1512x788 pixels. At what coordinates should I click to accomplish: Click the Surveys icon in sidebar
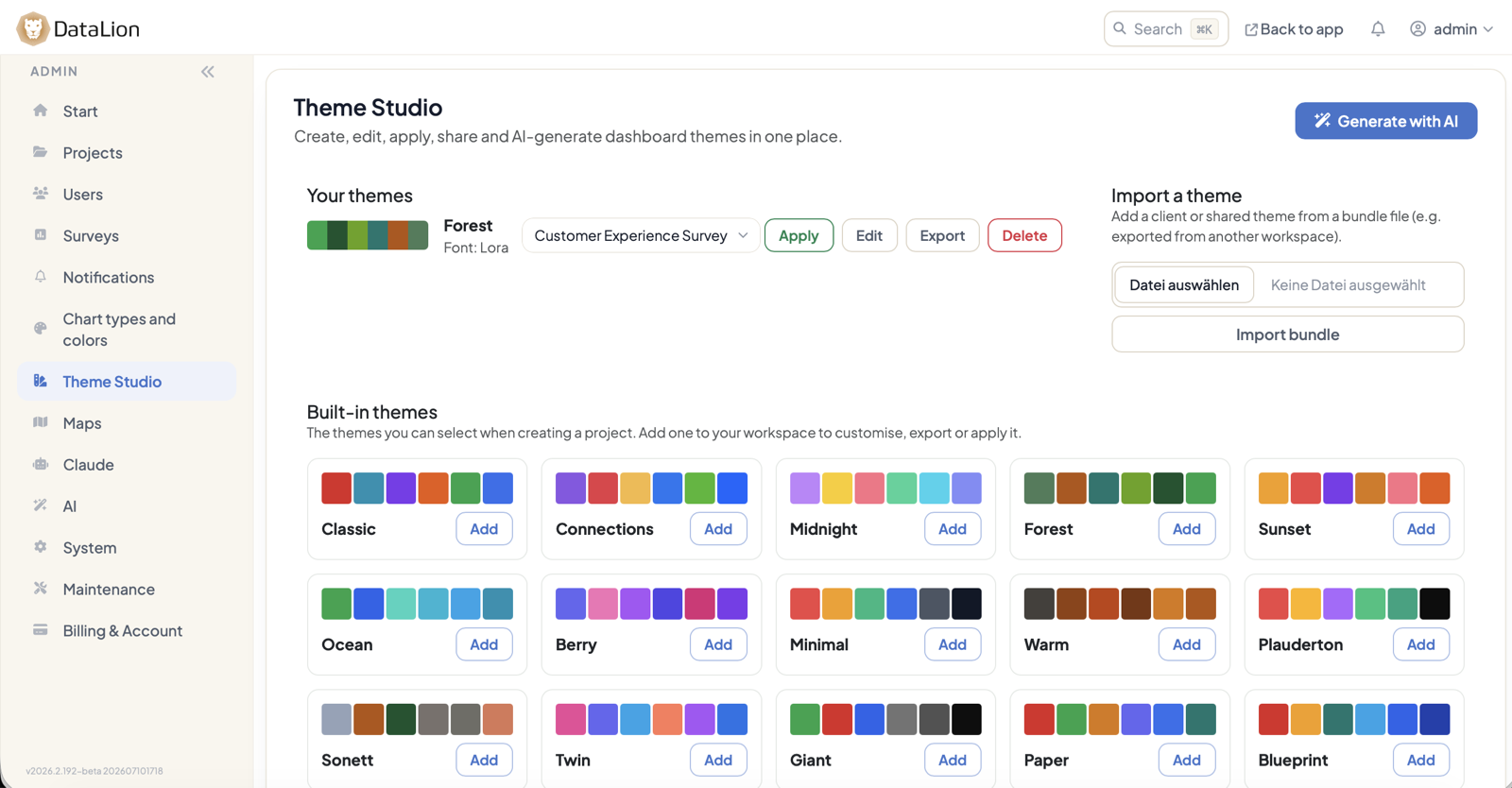click(41, 235)
